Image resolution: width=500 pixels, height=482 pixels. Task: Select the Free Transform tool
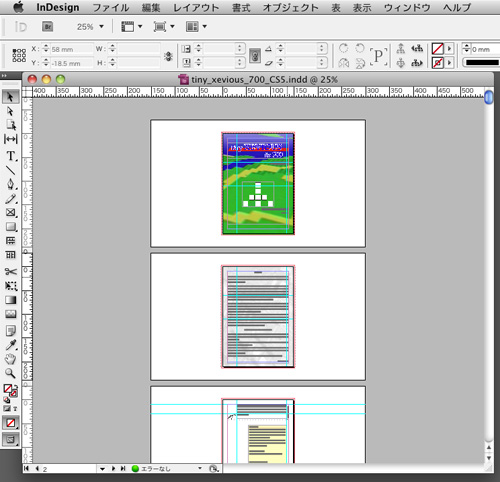click(10, 286)
